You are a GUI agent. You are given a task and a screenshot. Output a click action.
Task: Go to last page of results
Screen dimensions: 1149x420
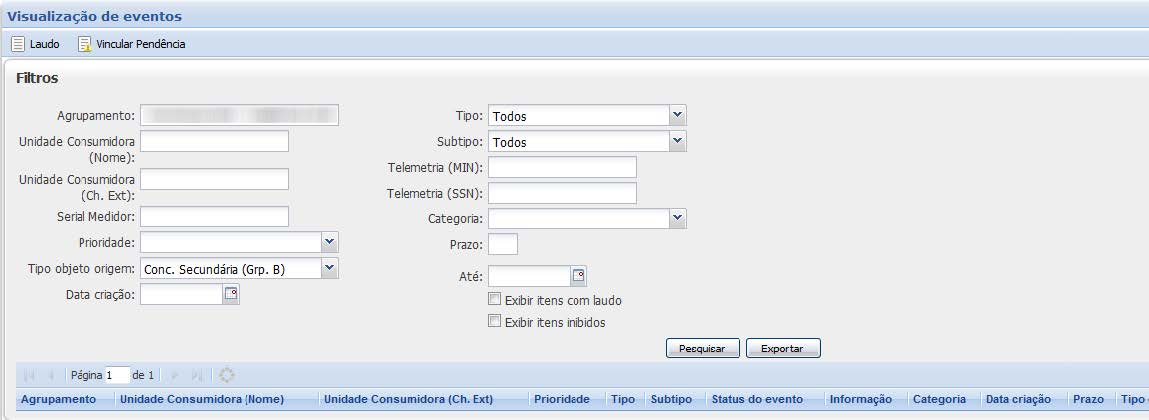tap(197, 375)
